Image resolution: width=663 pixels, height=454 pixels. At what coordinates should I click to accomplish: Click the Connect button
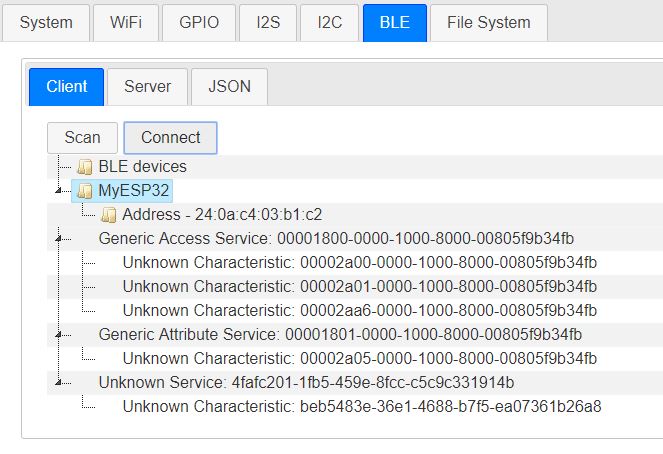170,138
